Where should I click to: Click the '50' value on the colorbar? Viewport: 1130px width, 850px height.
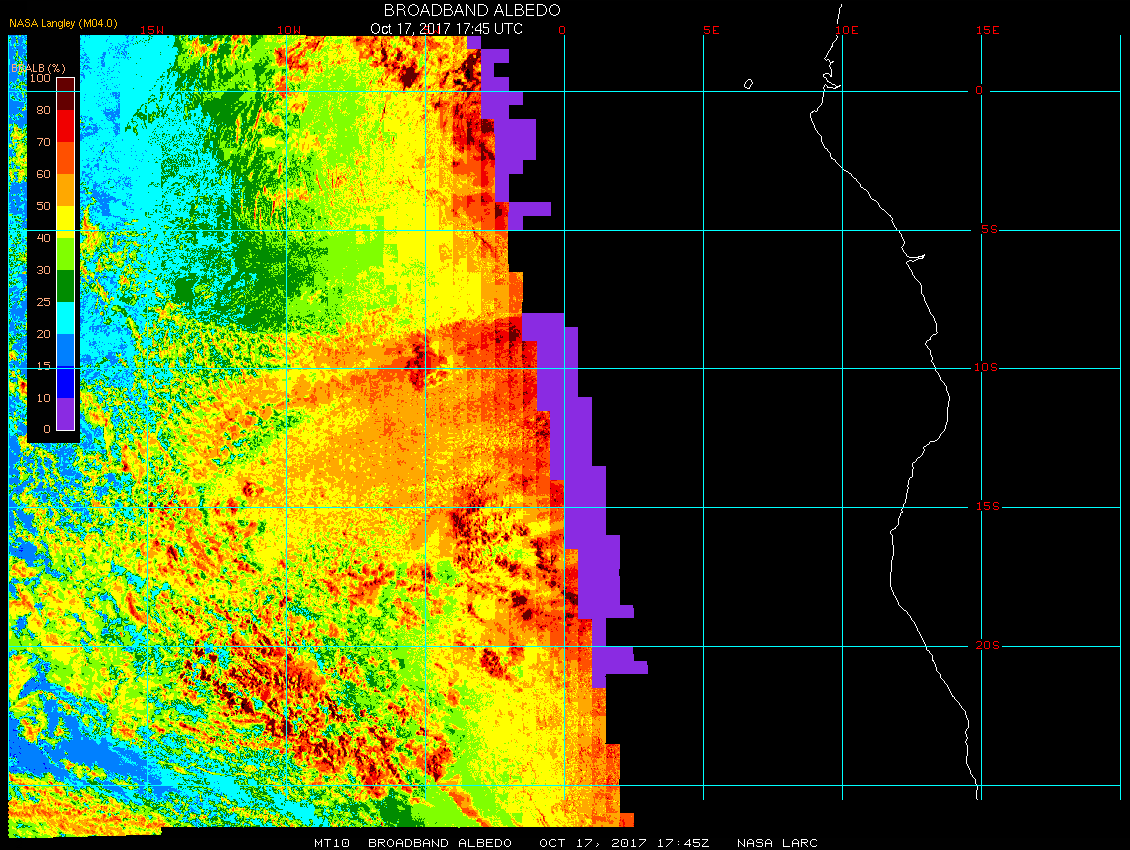(x=43, y=206)
